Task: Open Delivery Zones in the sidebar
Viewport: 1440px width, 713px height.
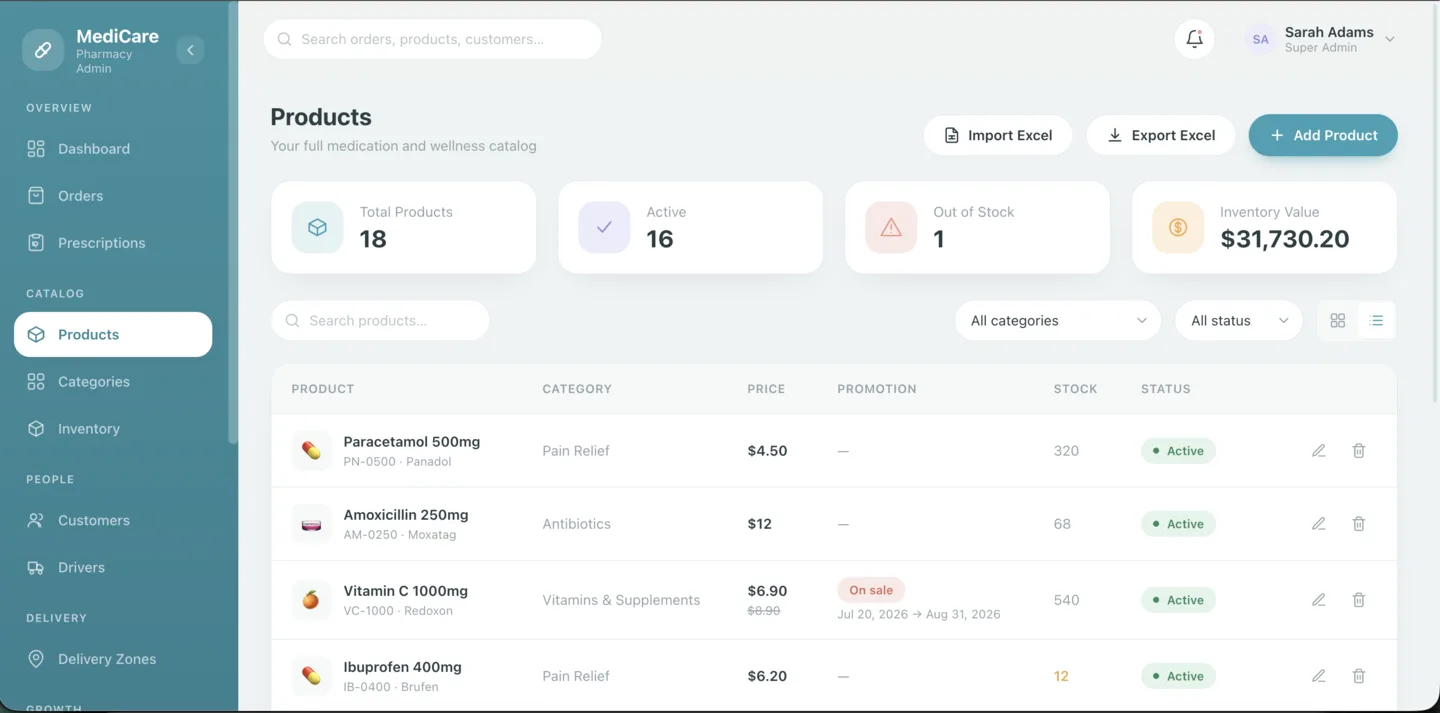Action: [113, 659]
